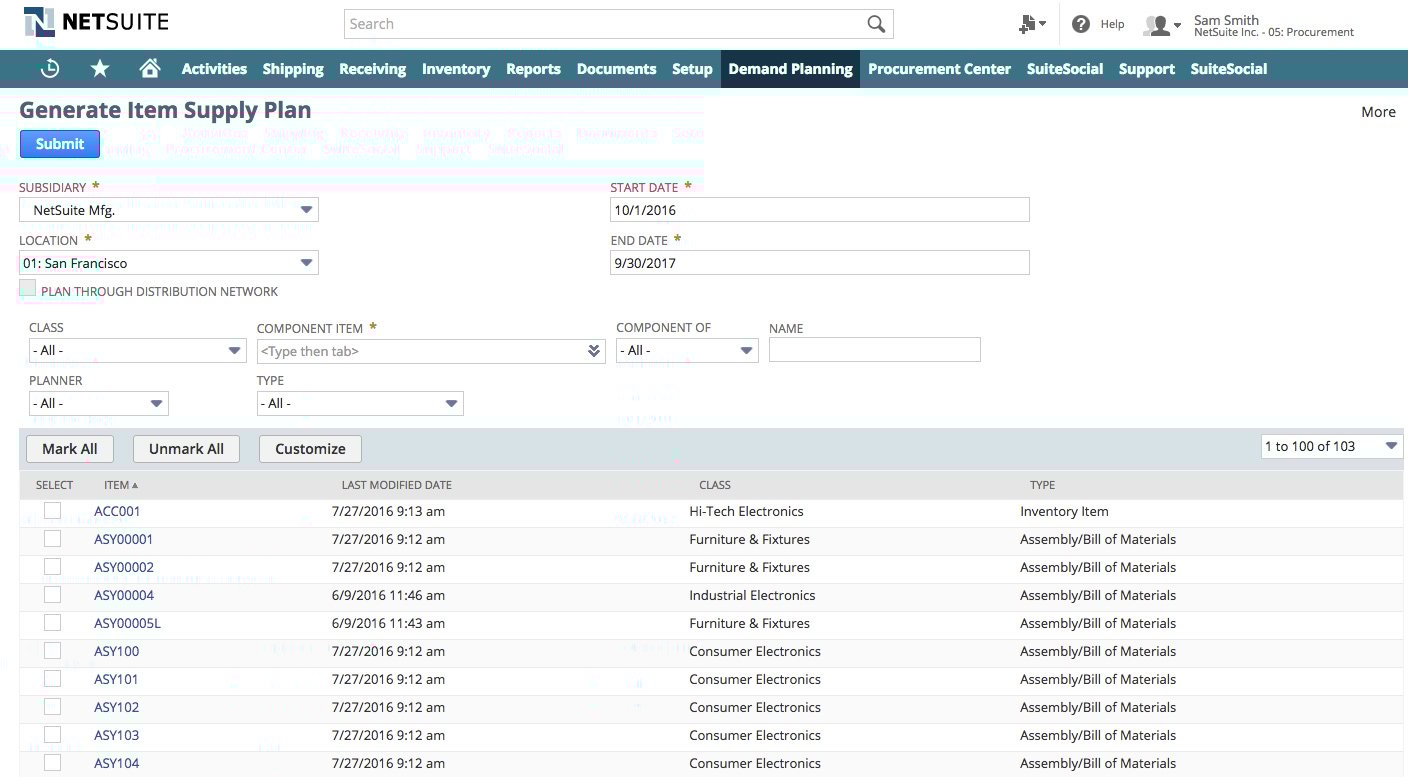Click the Customize button
Image resolution: width=1408 pixels, height=777 pixels.
click(x=310, y=449)
